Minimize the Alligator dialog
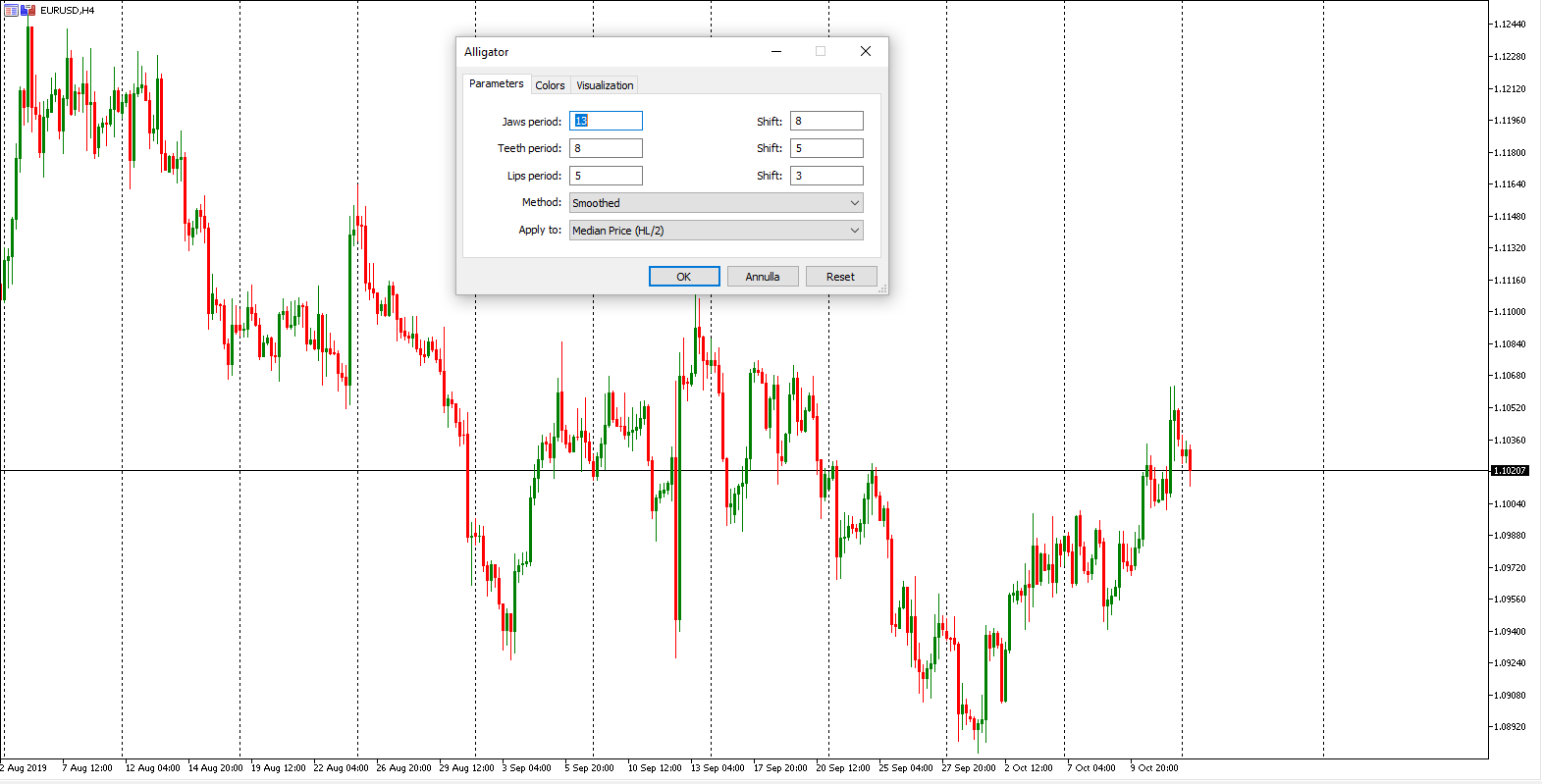The image size is (1542, 784). (x=776, y=51)
